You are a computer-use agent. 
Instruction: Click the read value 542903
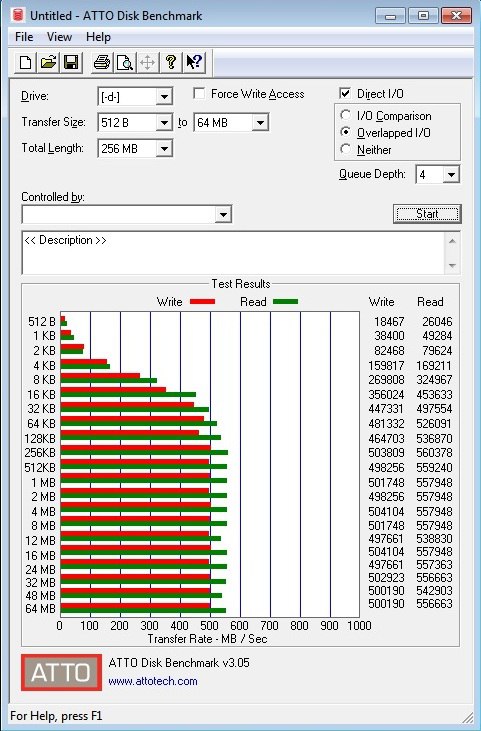point(434,591)
